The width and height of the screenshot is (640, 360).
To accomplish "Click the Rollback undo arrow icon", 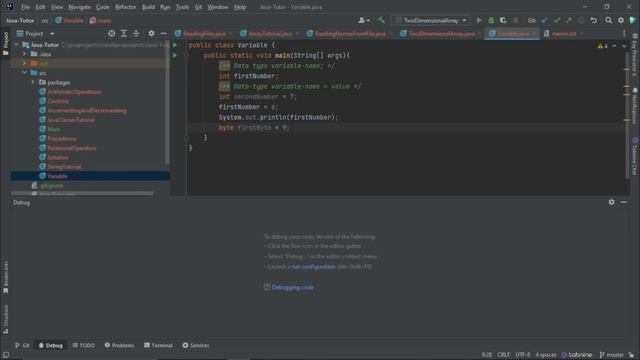I will coord(593,20).
